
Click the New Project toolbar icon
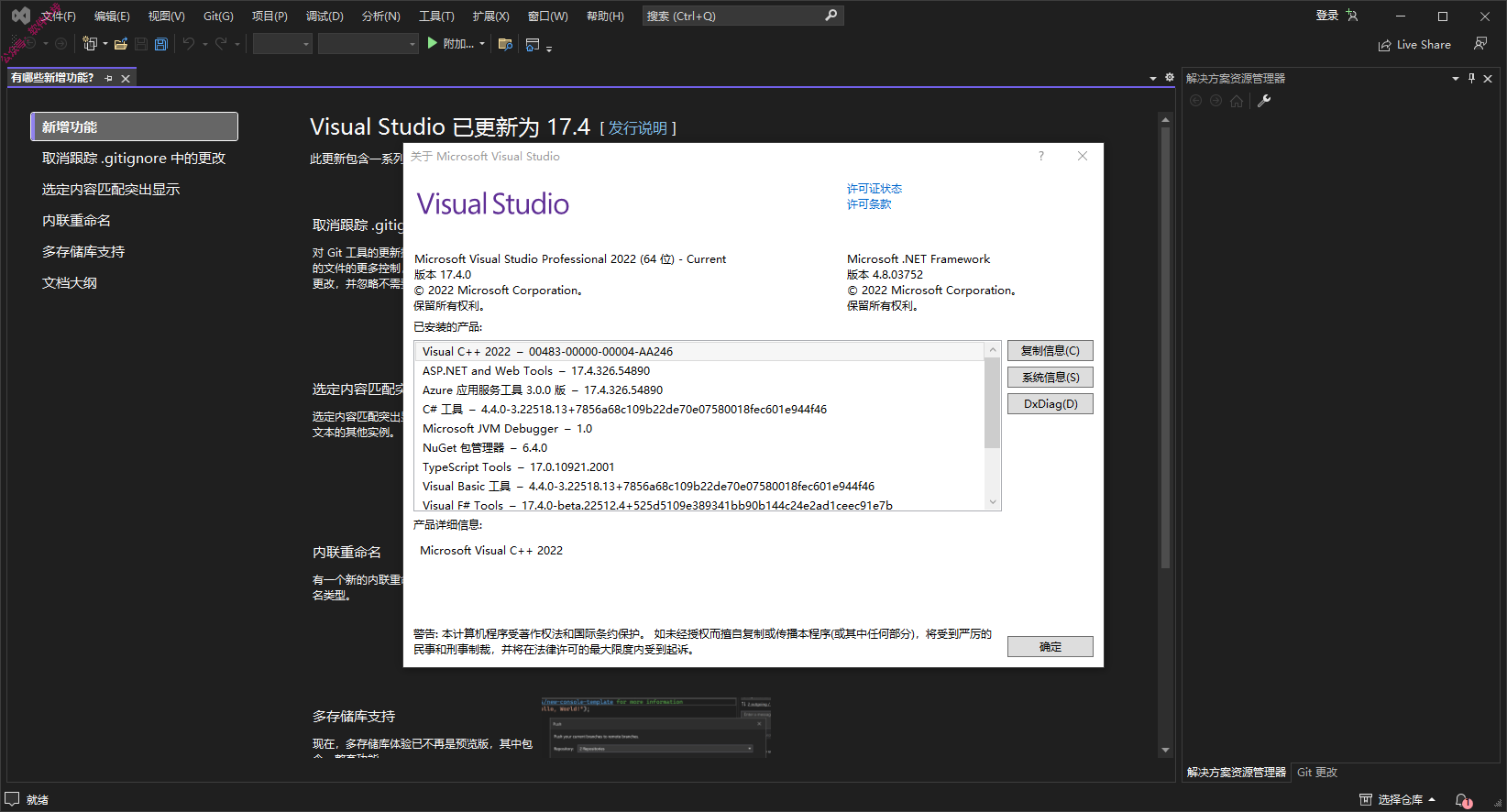coord(90,43)
